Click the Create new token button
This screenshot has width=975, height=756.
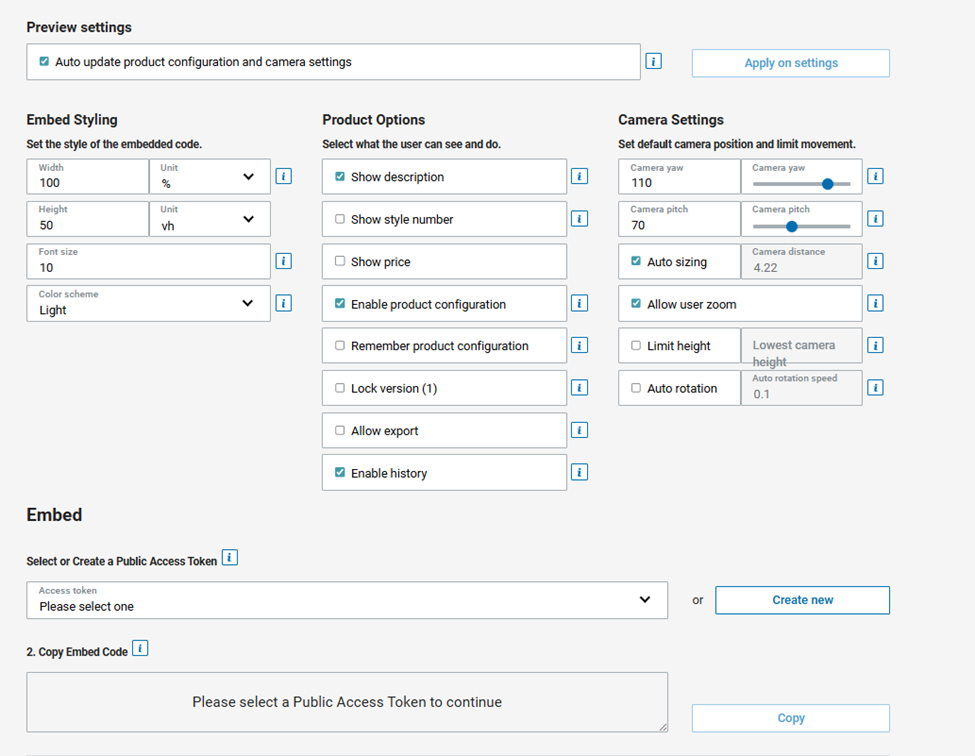802,600
